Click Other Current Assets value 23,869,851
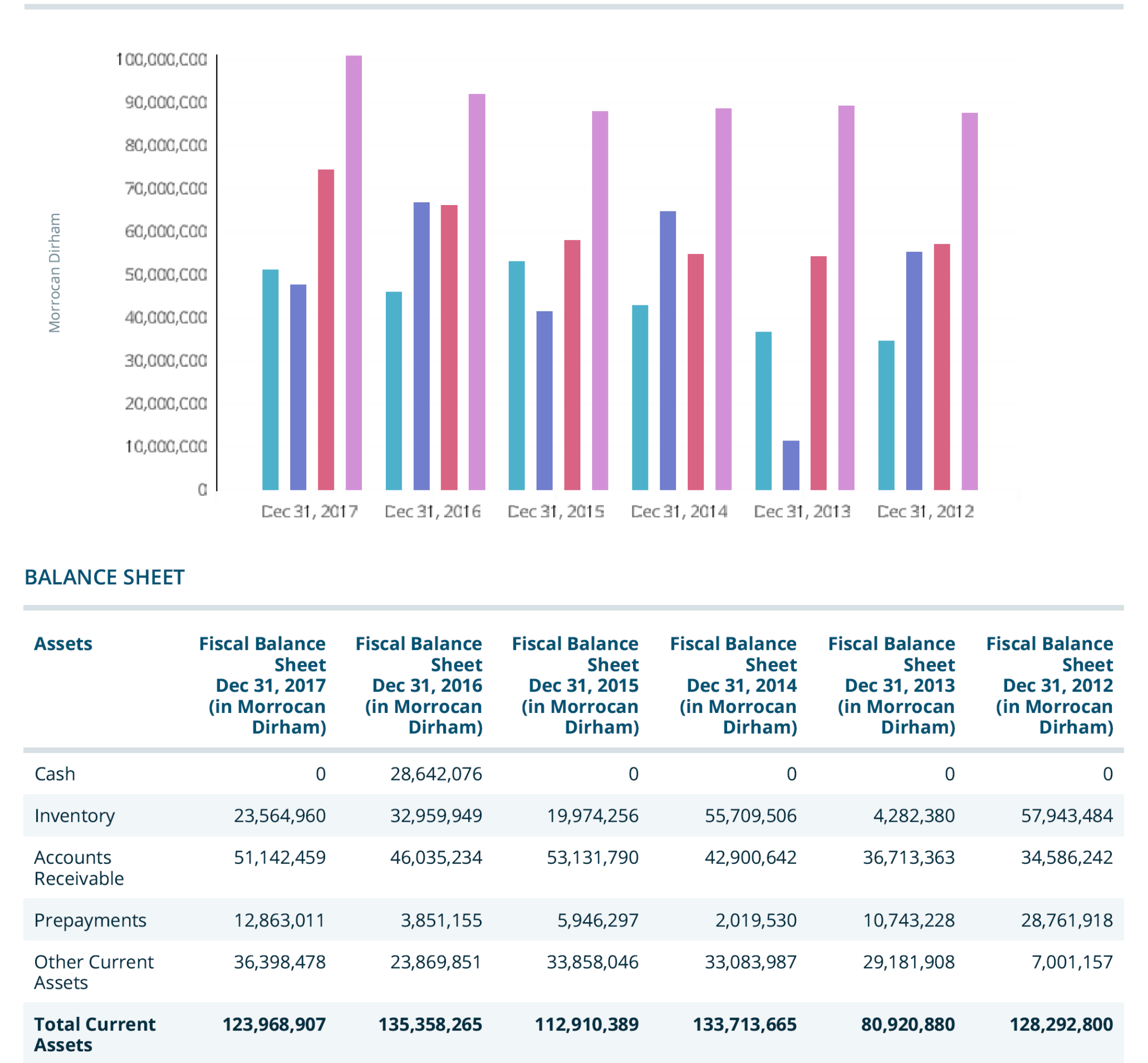Image resolution: width=1148 pixels, height=1063 pixels. tap(436, 962)
